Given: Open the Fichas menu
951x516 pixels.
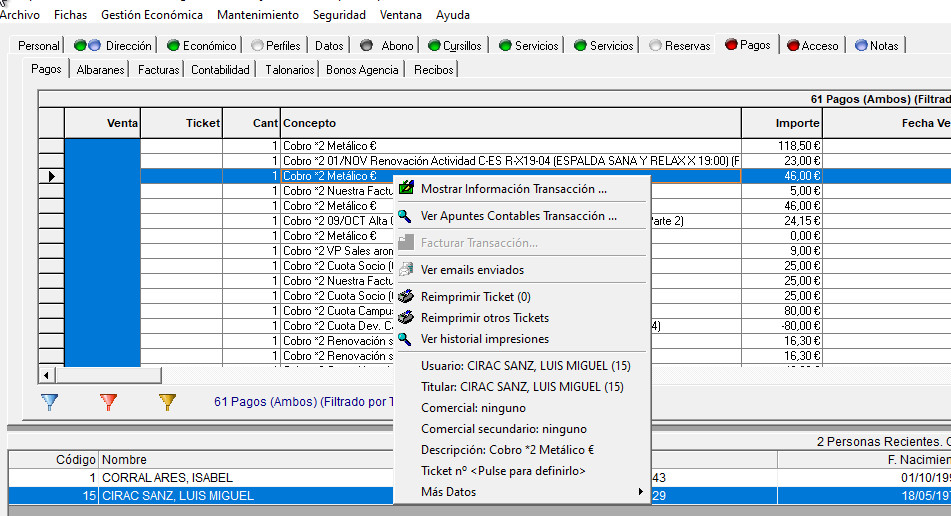Looking at the screenshot, I should 70,15.
